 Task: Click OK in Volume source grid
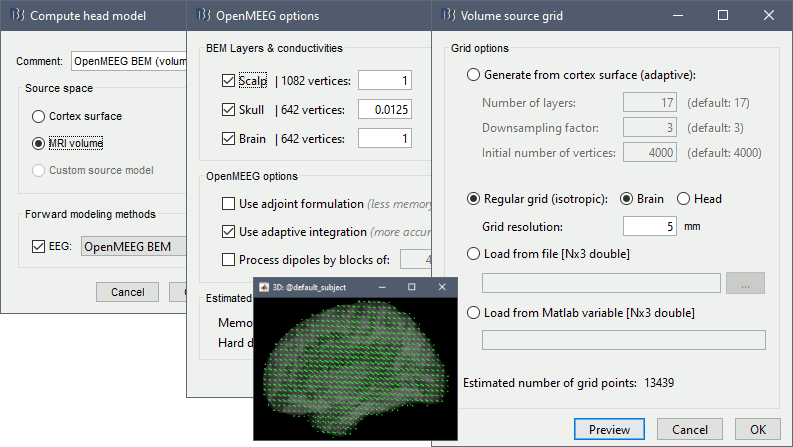tap(757, 429)
